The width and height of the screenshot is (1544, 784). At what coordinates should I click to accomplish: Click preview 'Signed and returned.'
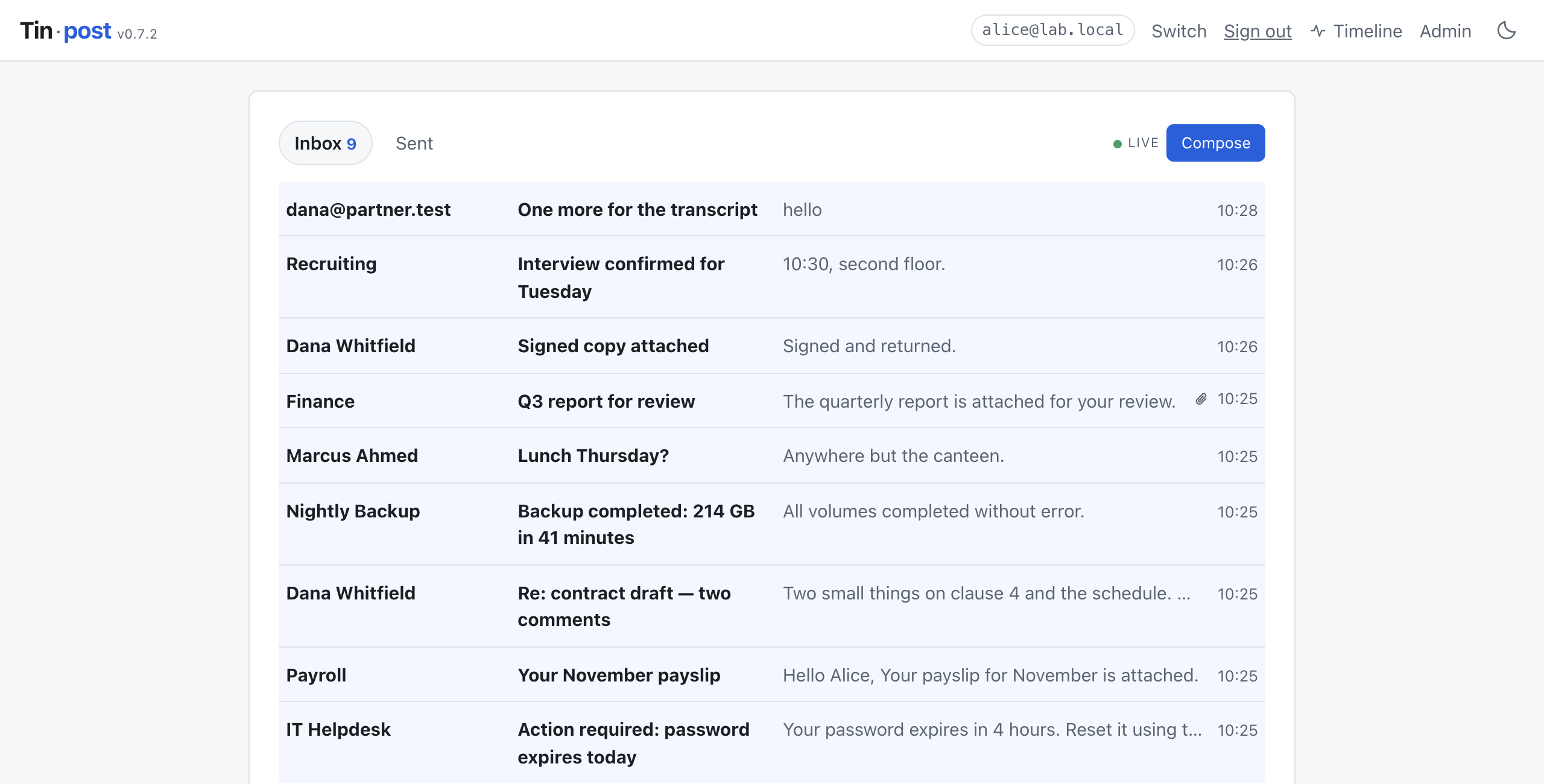[x=869, y=346]
